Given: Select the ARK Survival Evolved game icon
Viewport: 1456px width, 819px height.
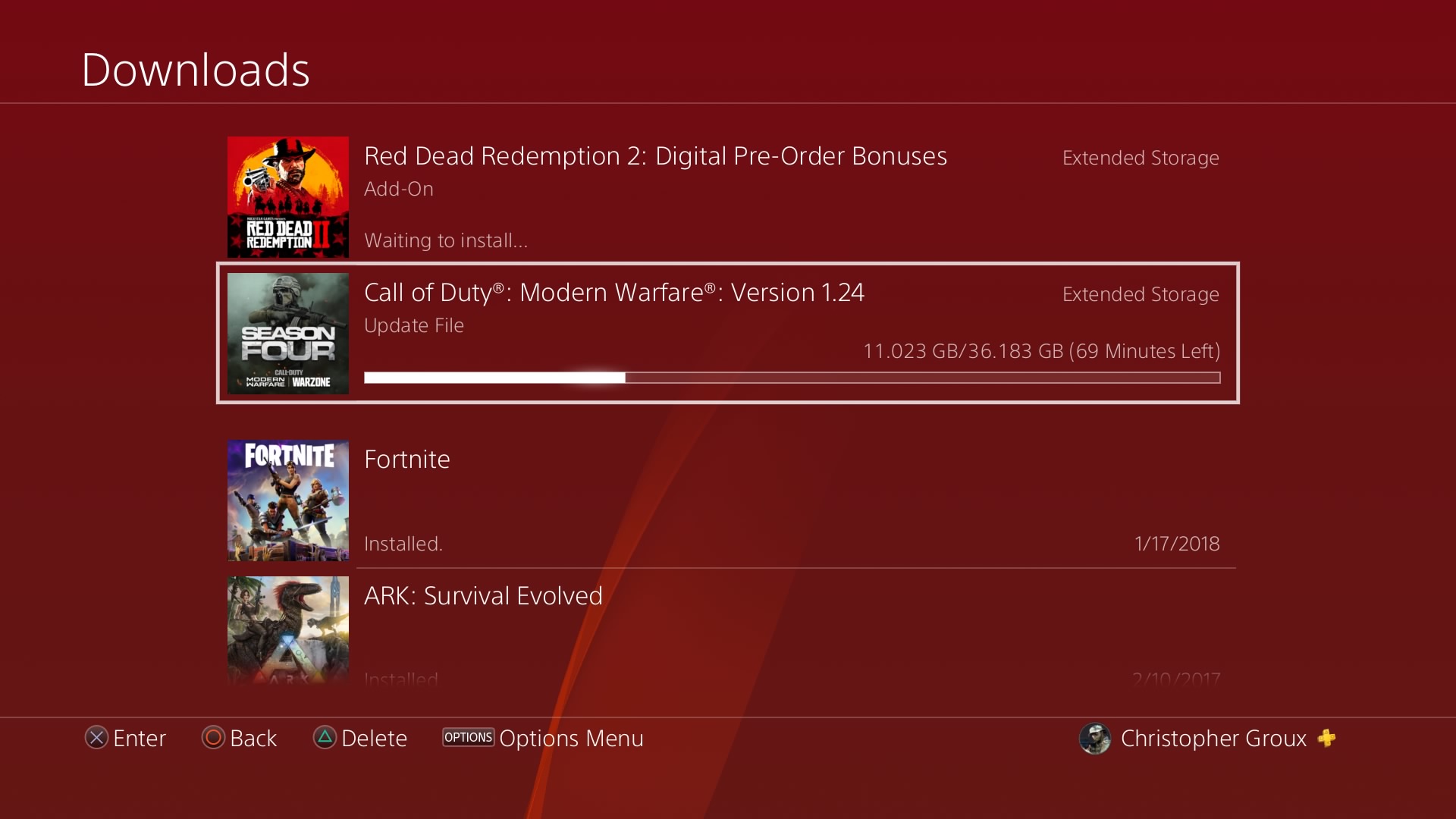Looking at the screenshot, I should click(x=289, y=629).
